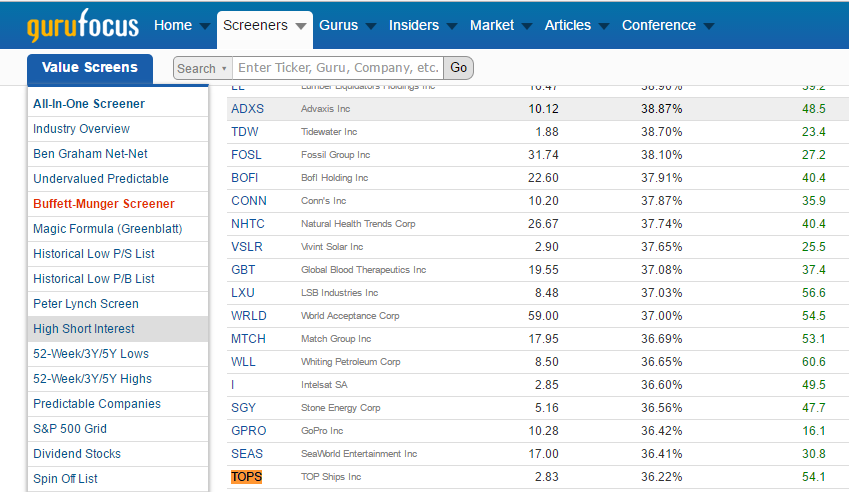Open the Market navigation menu
The width and height of the screenshot is (849, 492).
[501, 26]
